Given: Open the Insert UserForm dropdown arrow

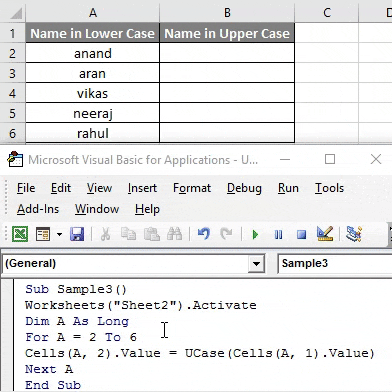Looking at the screenshot, I should click(59, 234).
